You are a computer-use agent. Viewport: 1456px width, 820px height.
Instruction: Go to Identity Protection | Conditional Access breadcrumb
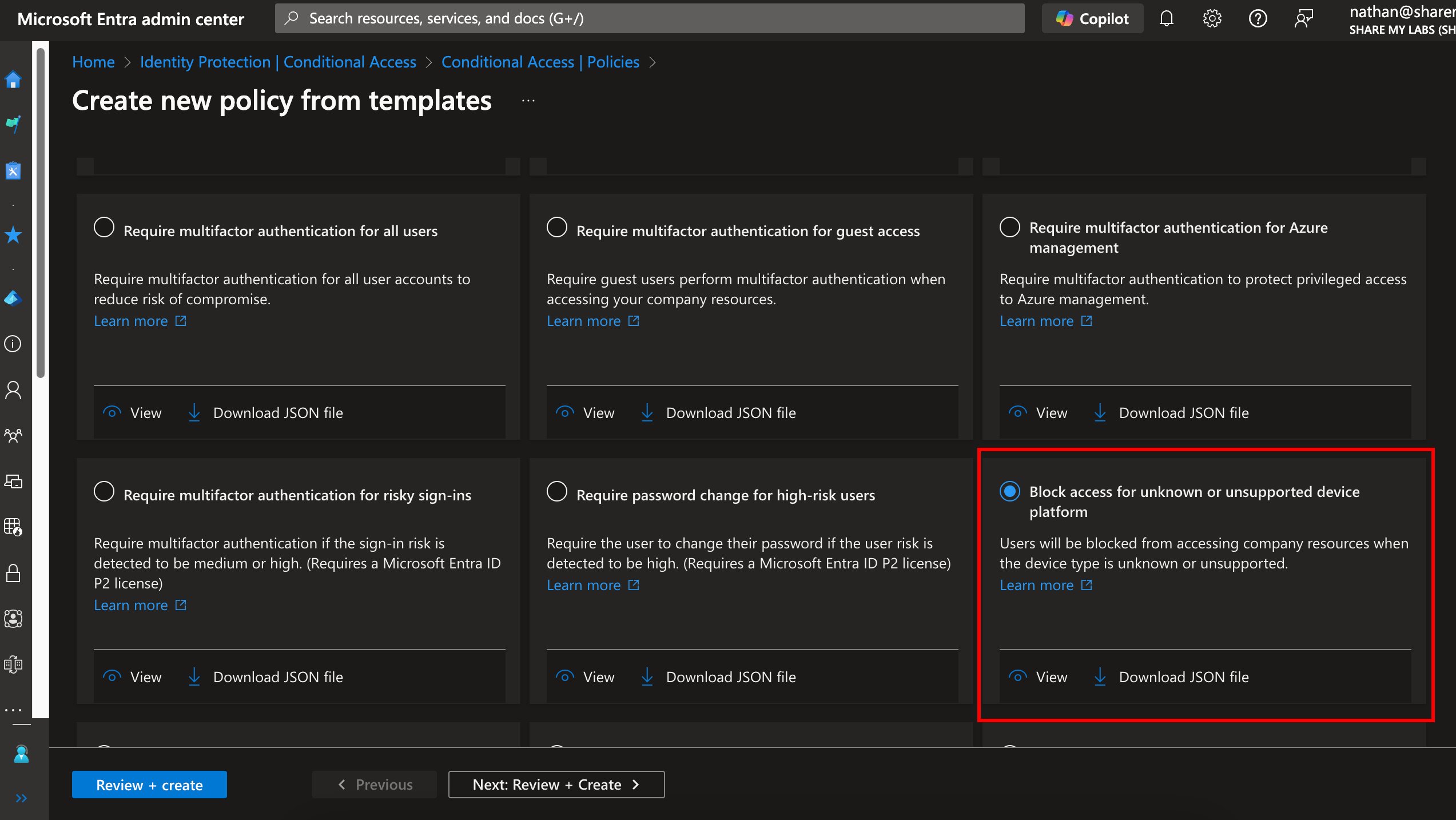point(278,62)
